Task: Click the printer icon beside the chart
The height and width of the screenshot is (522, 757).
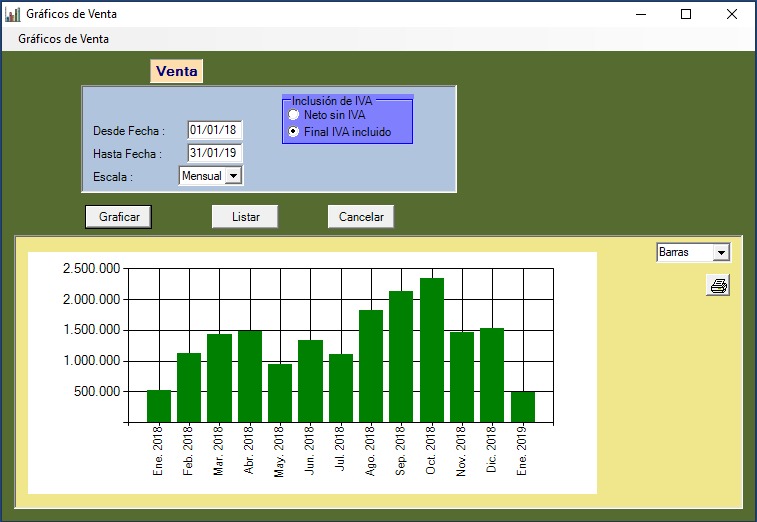Action: point(718,286)
